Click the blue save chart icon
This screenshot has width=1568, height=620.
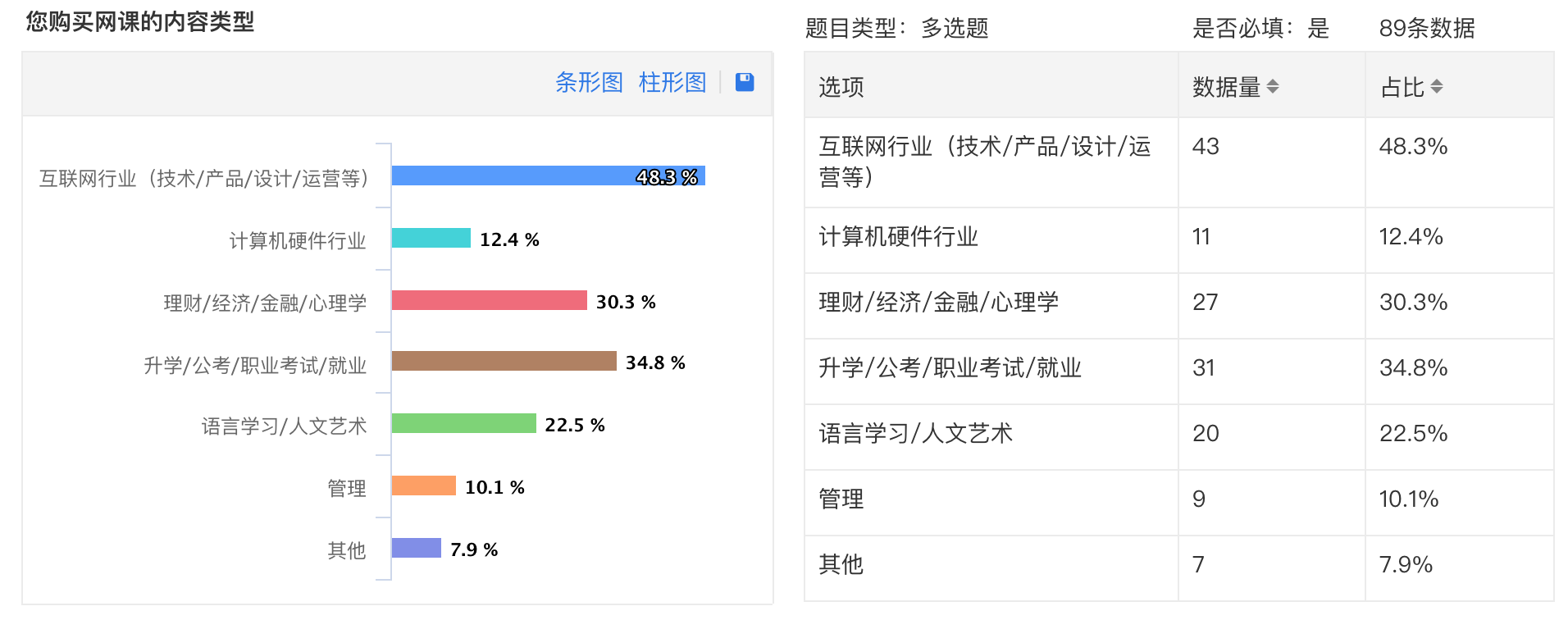pos(745,82)
